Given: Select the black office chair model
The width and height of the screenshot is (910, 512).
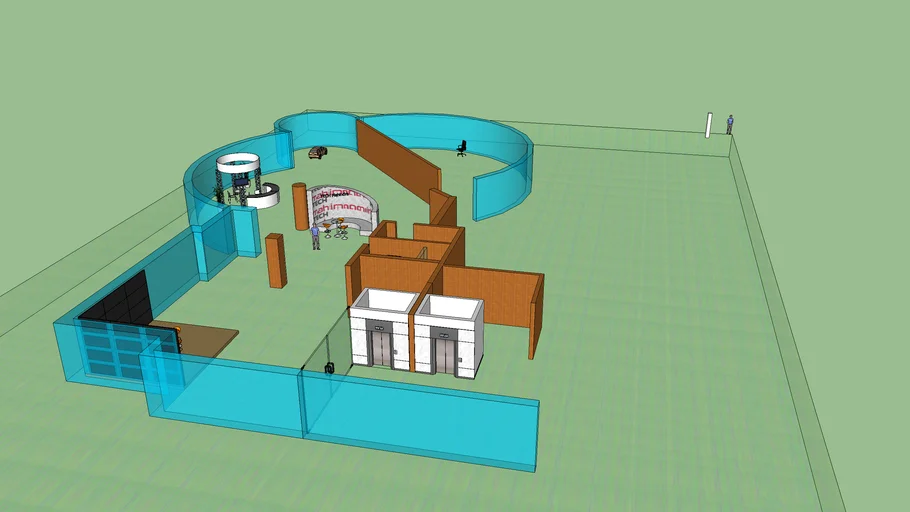Looking at the screenshot, I should pos(461,148).
